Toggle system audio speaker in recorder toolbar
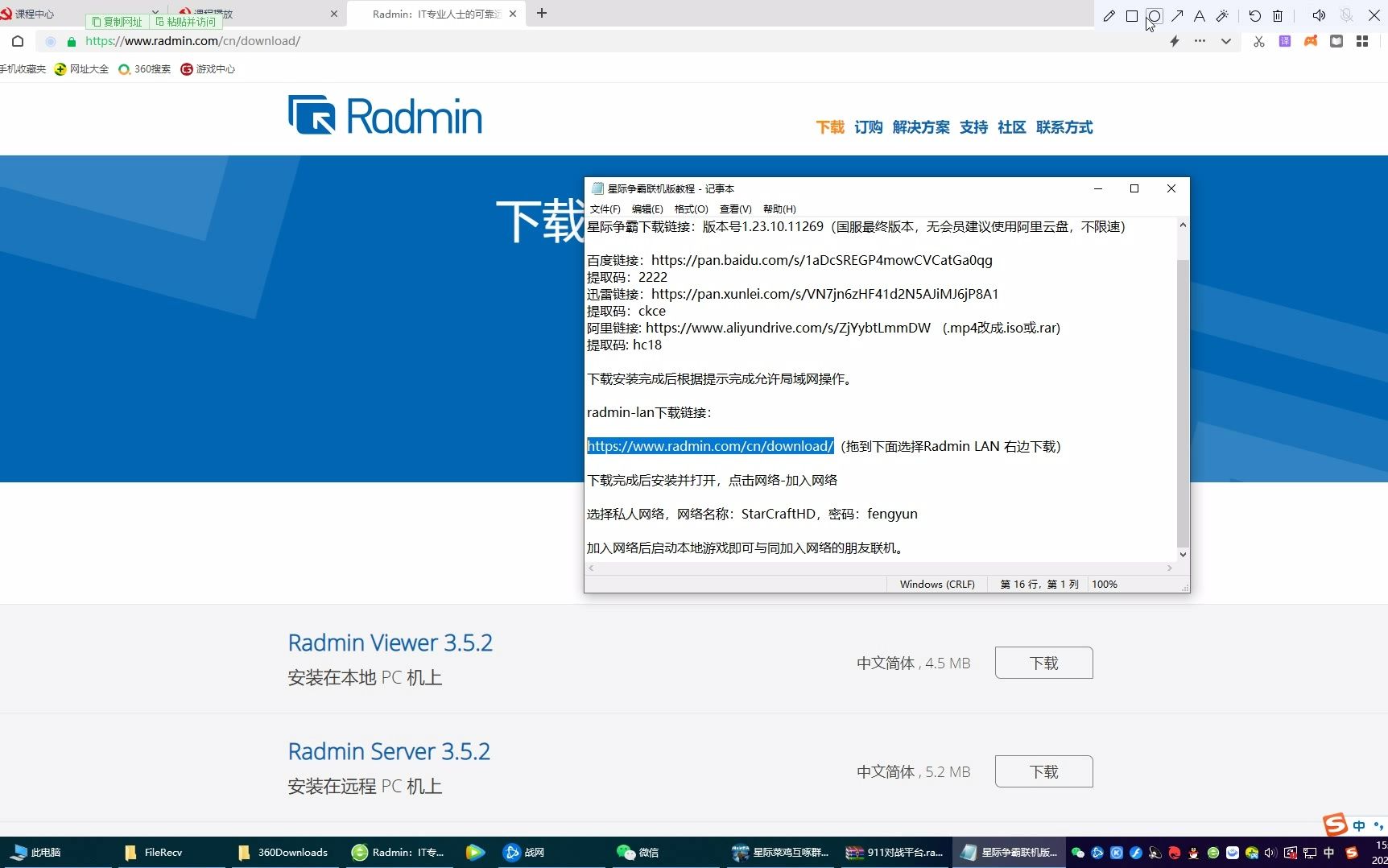Viewport: 1388px width, 868px height. click(x=1319, y=16)
